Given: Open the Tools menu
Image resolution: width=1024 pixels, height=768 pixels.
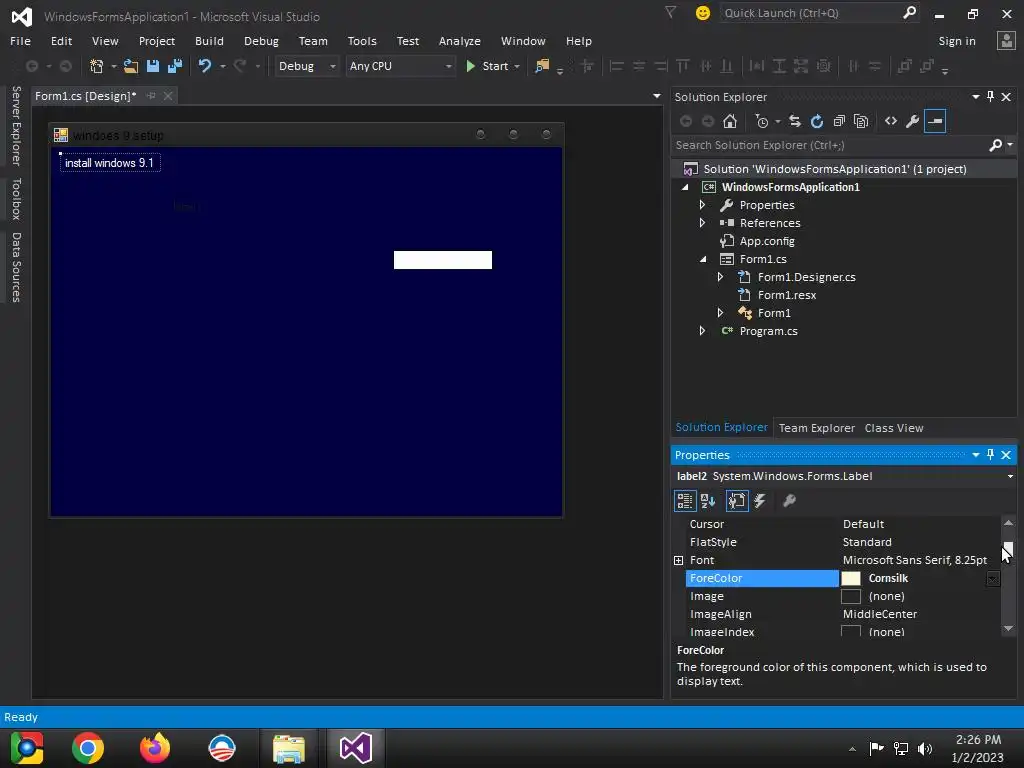Looking at the screenshot, I should (x=362, y=40).
